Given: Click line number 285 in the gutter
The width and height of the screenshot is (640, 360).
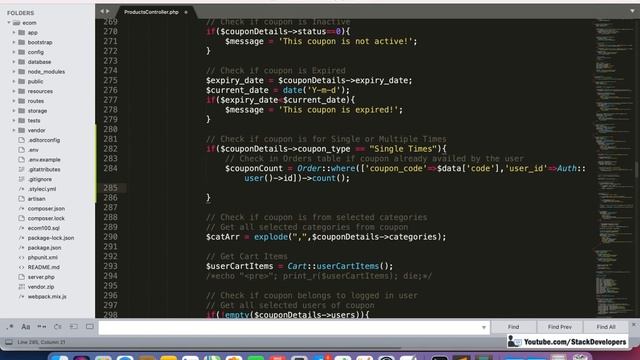Looking at the screenshot, I should tap(110, 188).
